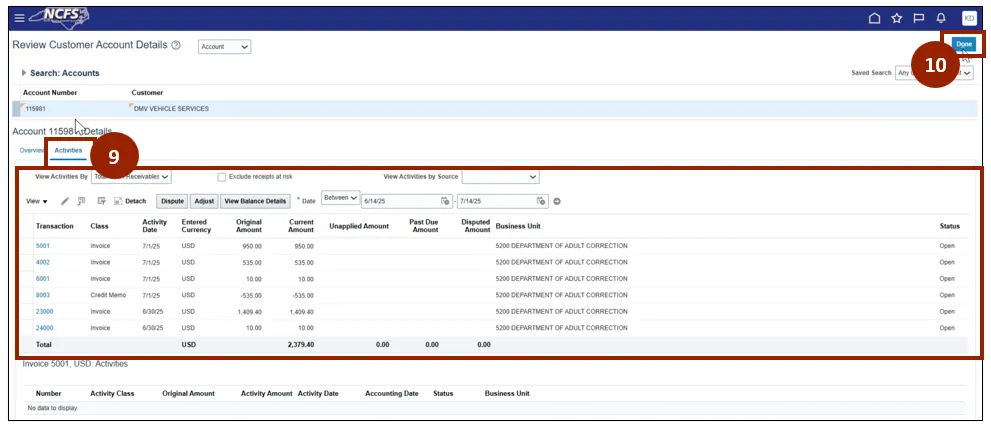Open transaction 23000 link
This screenshot has width=991, height=428.
pyautogui.click(x=44, y=311)
